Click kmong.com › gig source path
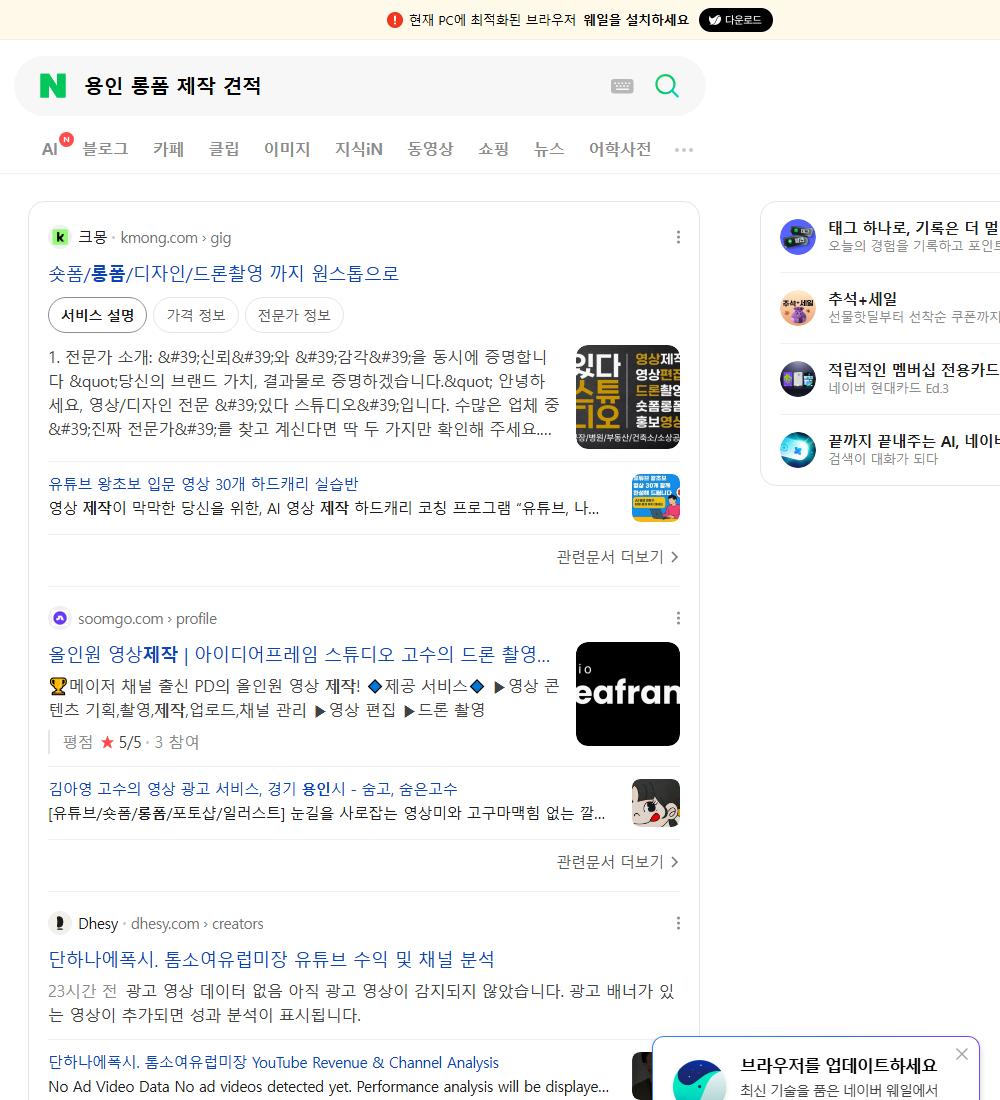Image resolution: width=1000 pixels, height=1100 pixels. click(x=175, y=238)
